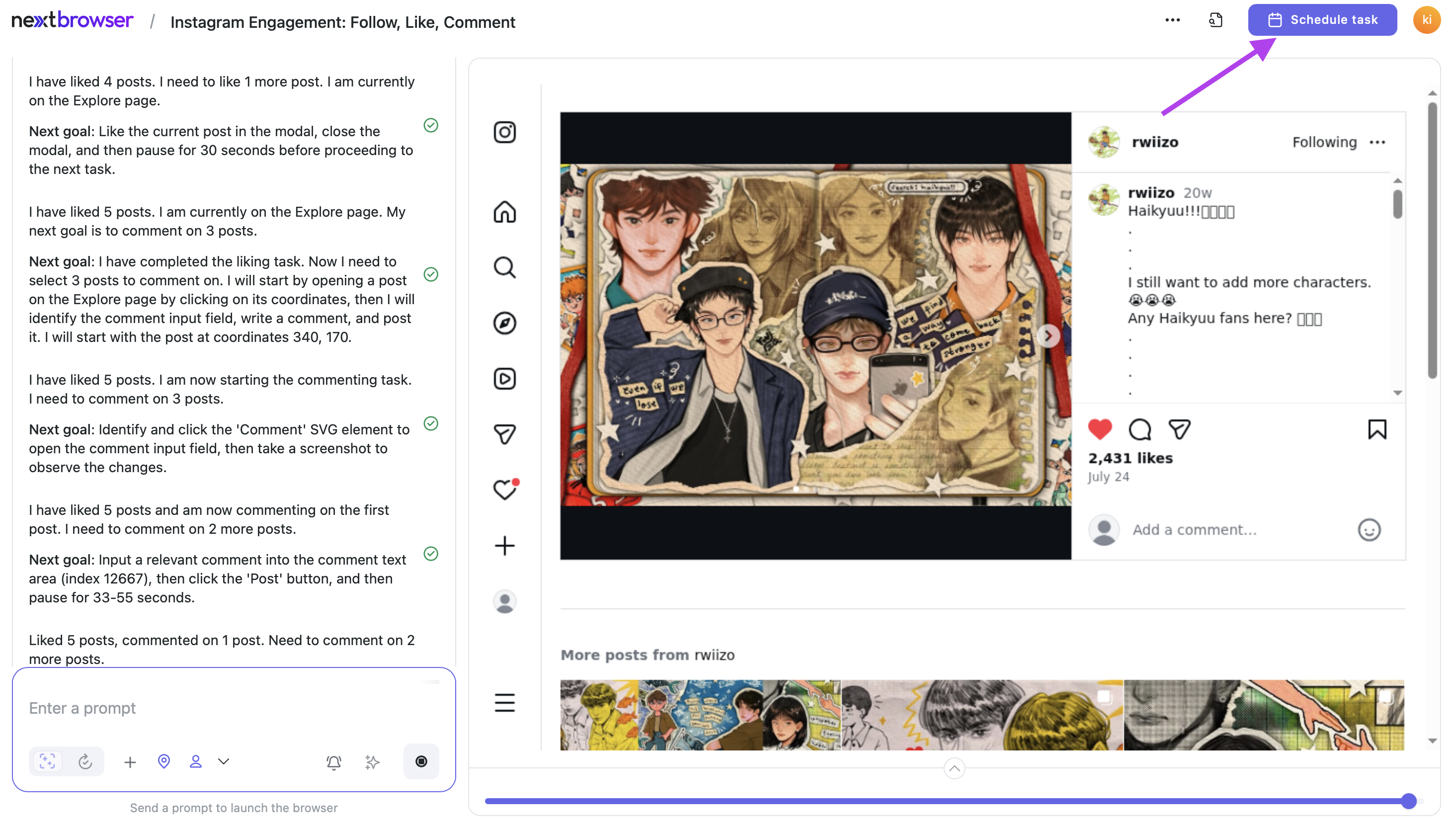Click the Schedule task button
Screen dimensions: 1456x828
click(1322, 20)
